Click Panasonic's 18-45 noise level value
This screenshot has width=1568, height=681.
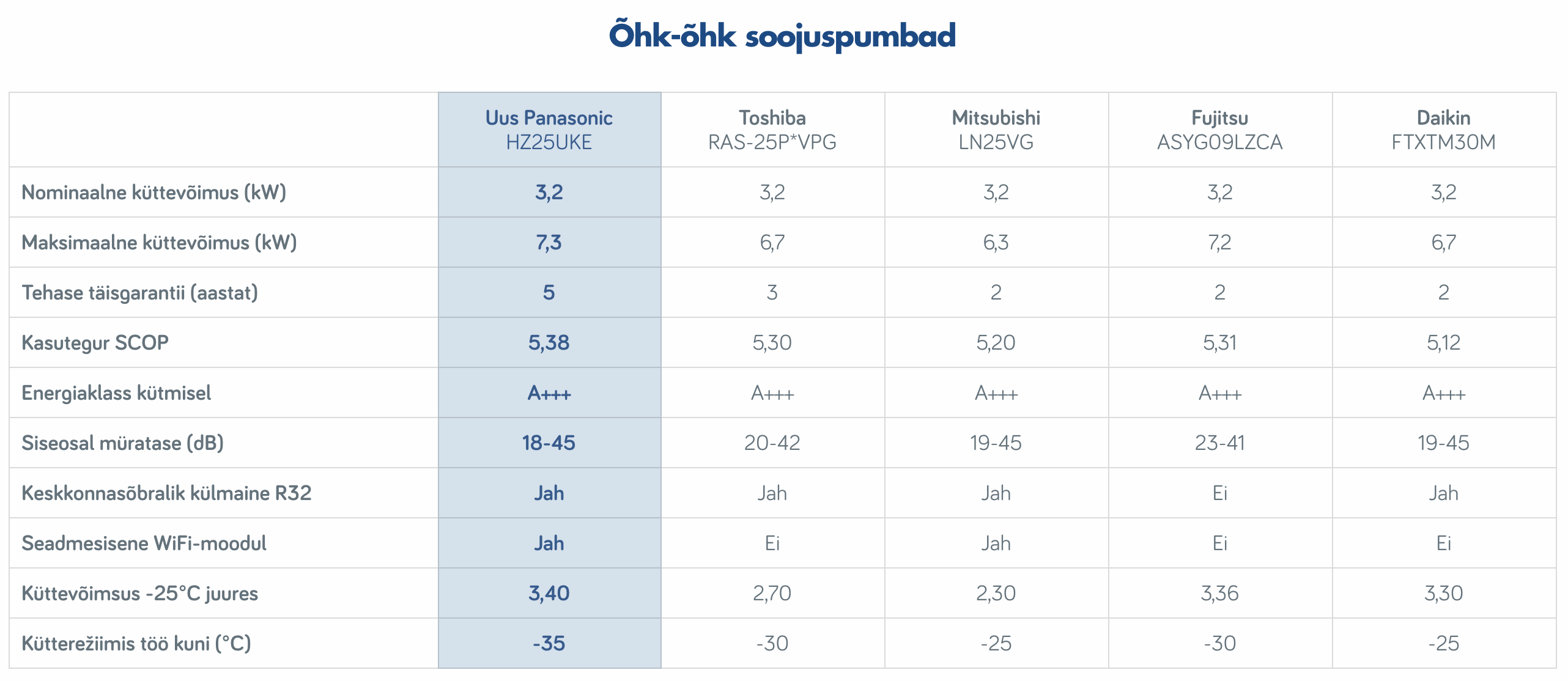(x=549, y=443)
